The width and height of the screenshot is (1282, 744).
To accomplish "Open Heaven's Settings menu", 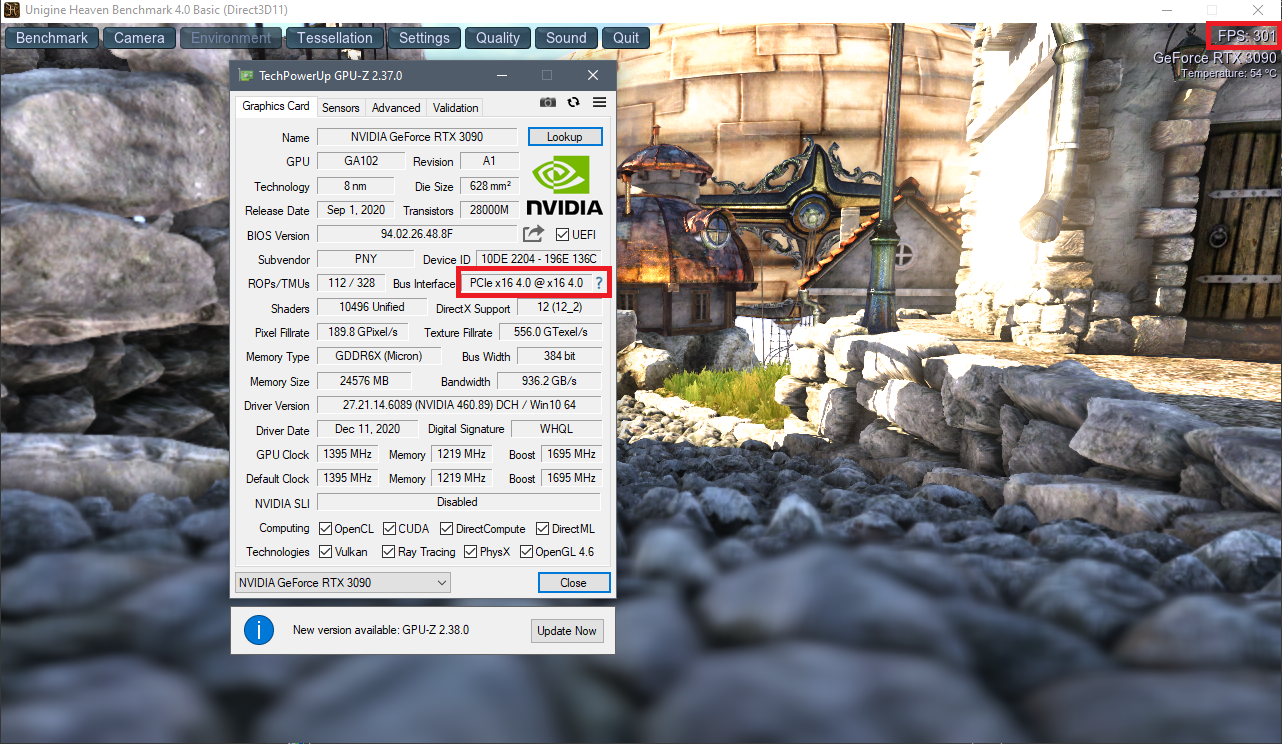I will [424, 37].
